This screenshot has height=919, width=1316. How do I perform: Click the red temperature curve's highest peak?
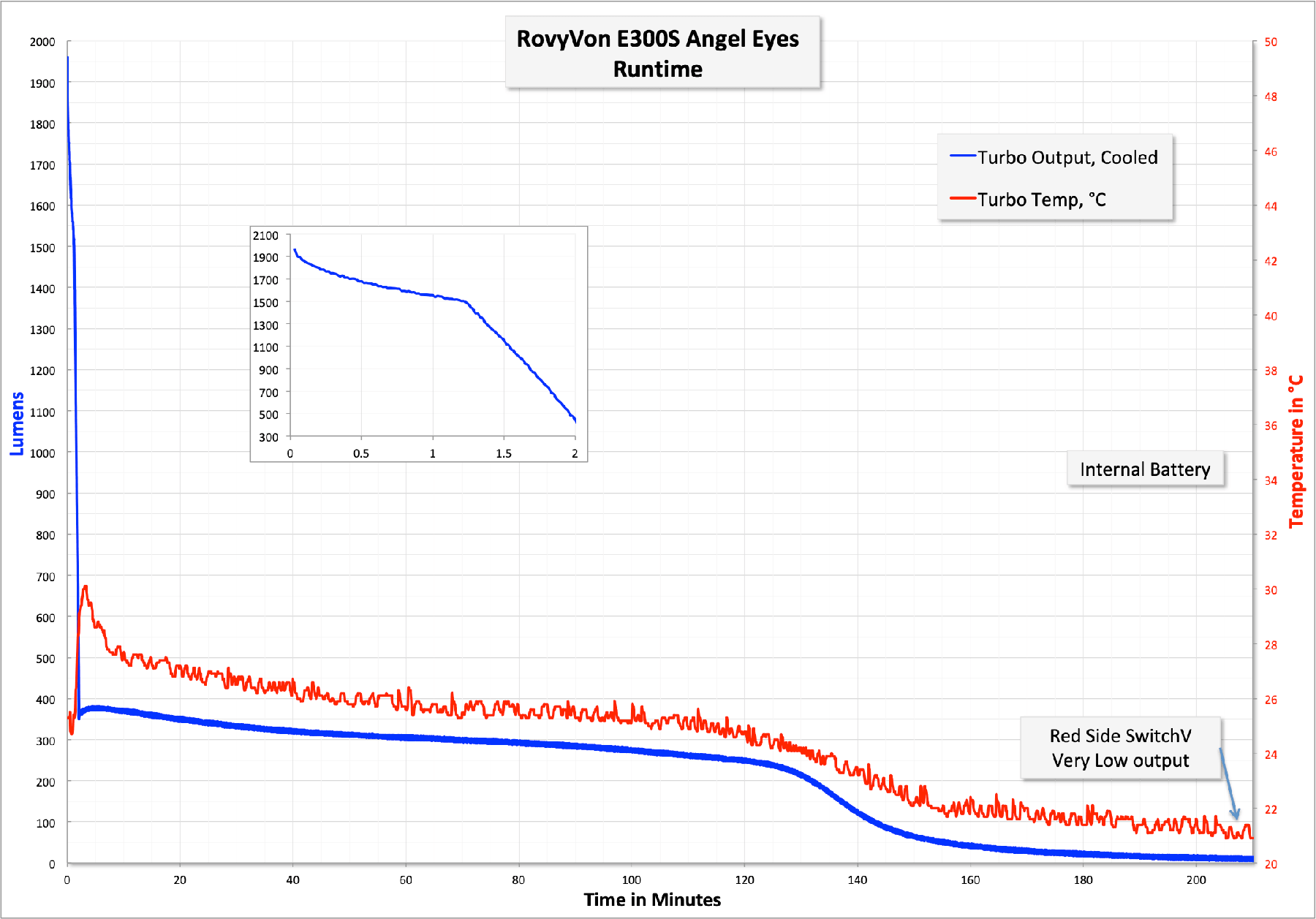pyautogui.click(x=86, y=586)
